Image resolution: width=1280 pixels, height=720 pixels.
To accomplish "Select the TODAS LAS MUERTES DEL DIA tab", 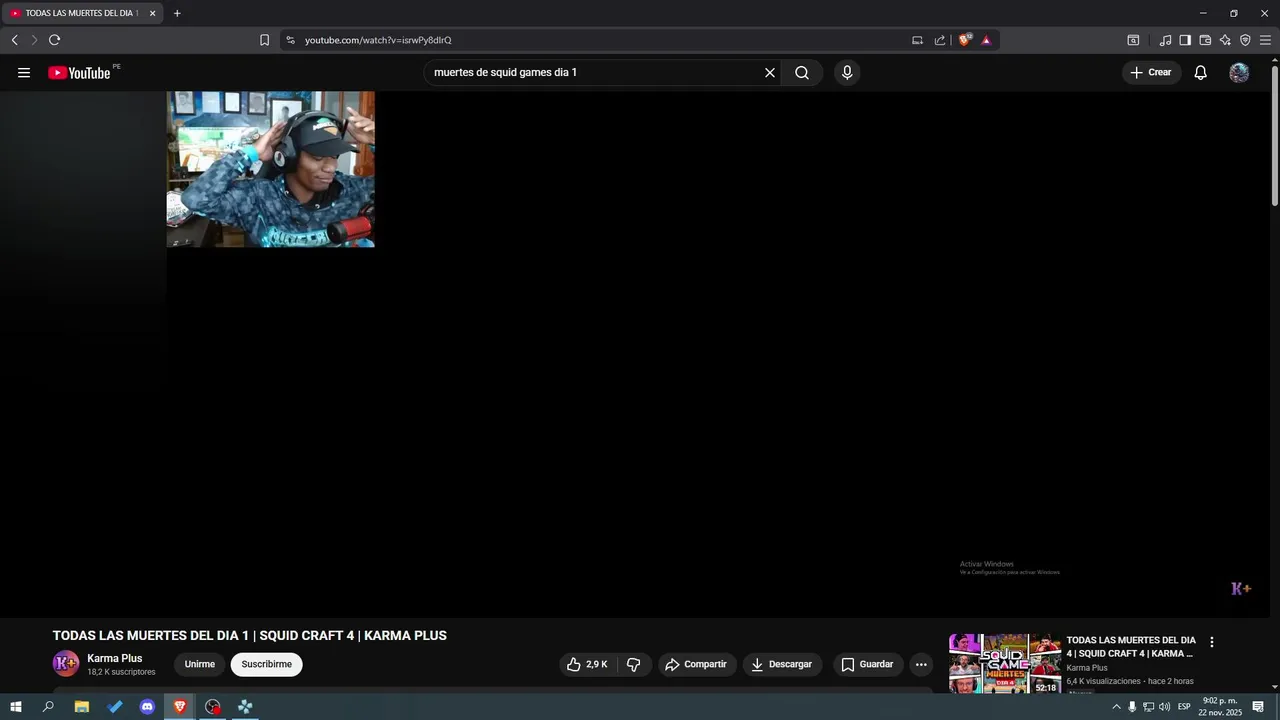I will (82, 13).
